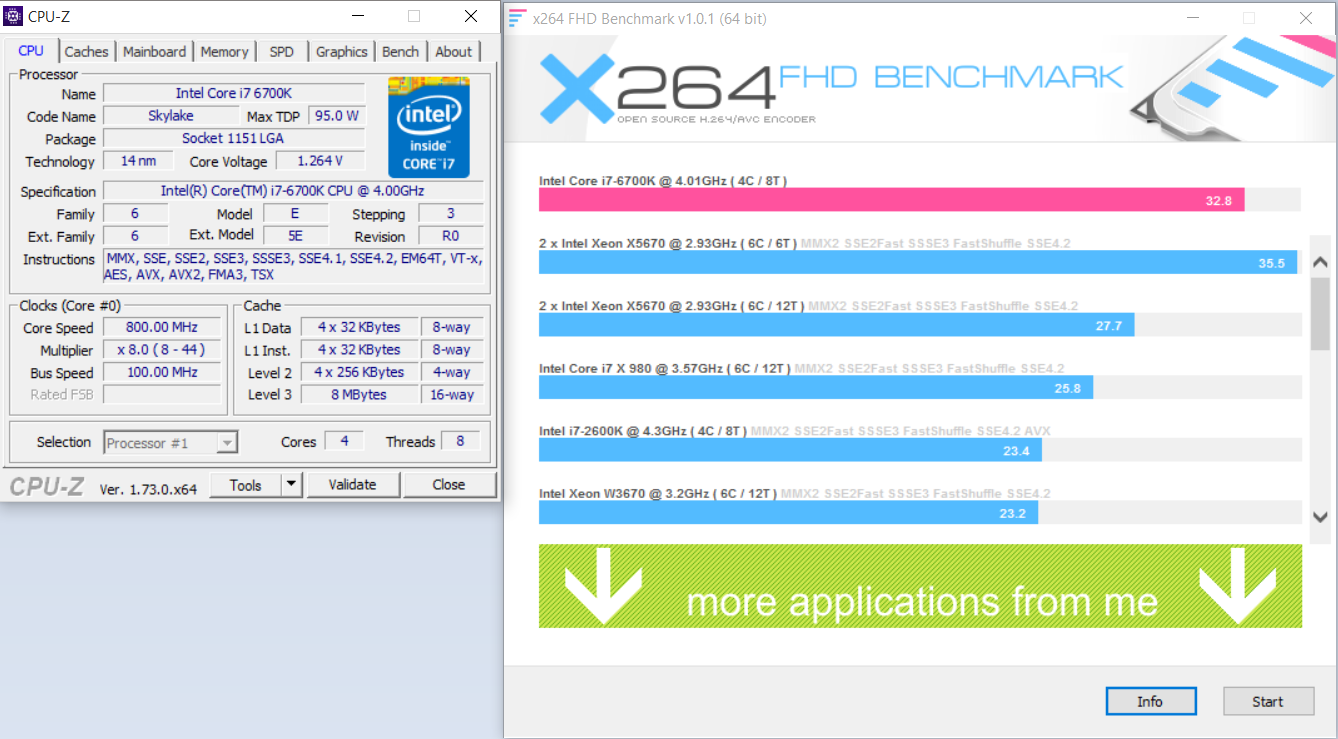Click the Core Voltage value '1.264 V'
The height and width of the screenshot is (739, 1338).
pos(320,161)
